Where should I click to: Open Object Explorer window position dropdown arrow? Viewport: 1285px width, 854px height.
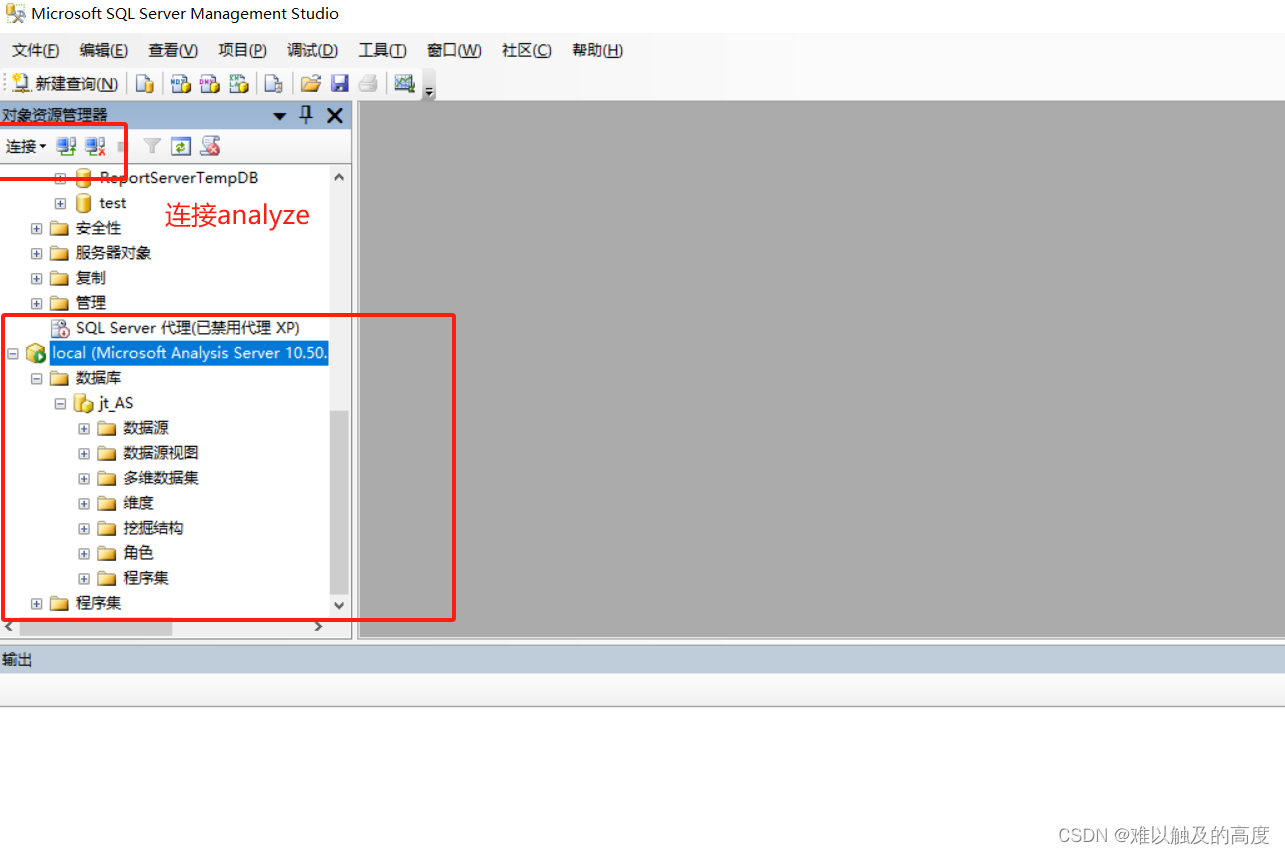coord(280,116)
